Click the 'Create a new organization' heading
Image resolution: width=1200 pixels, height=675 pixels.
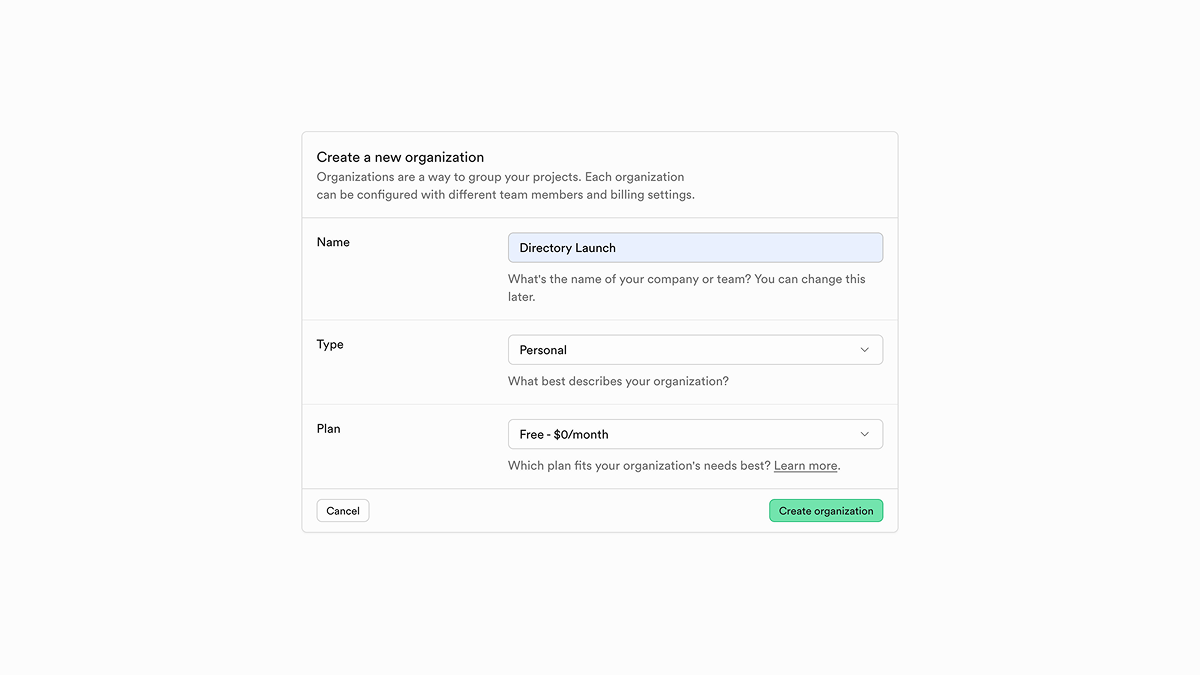point(400,157)
